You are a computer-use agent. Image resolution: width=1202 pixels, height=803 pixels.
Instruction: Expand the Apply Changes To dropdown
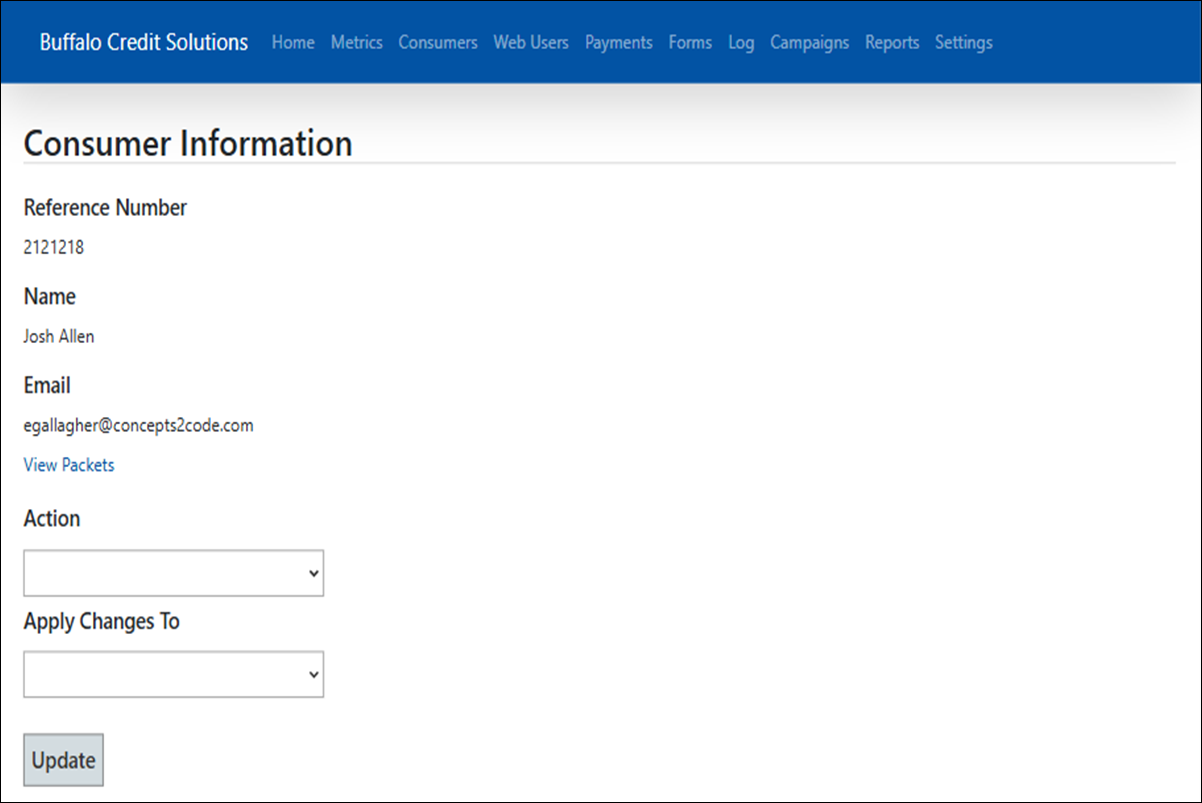pos(174,675)
